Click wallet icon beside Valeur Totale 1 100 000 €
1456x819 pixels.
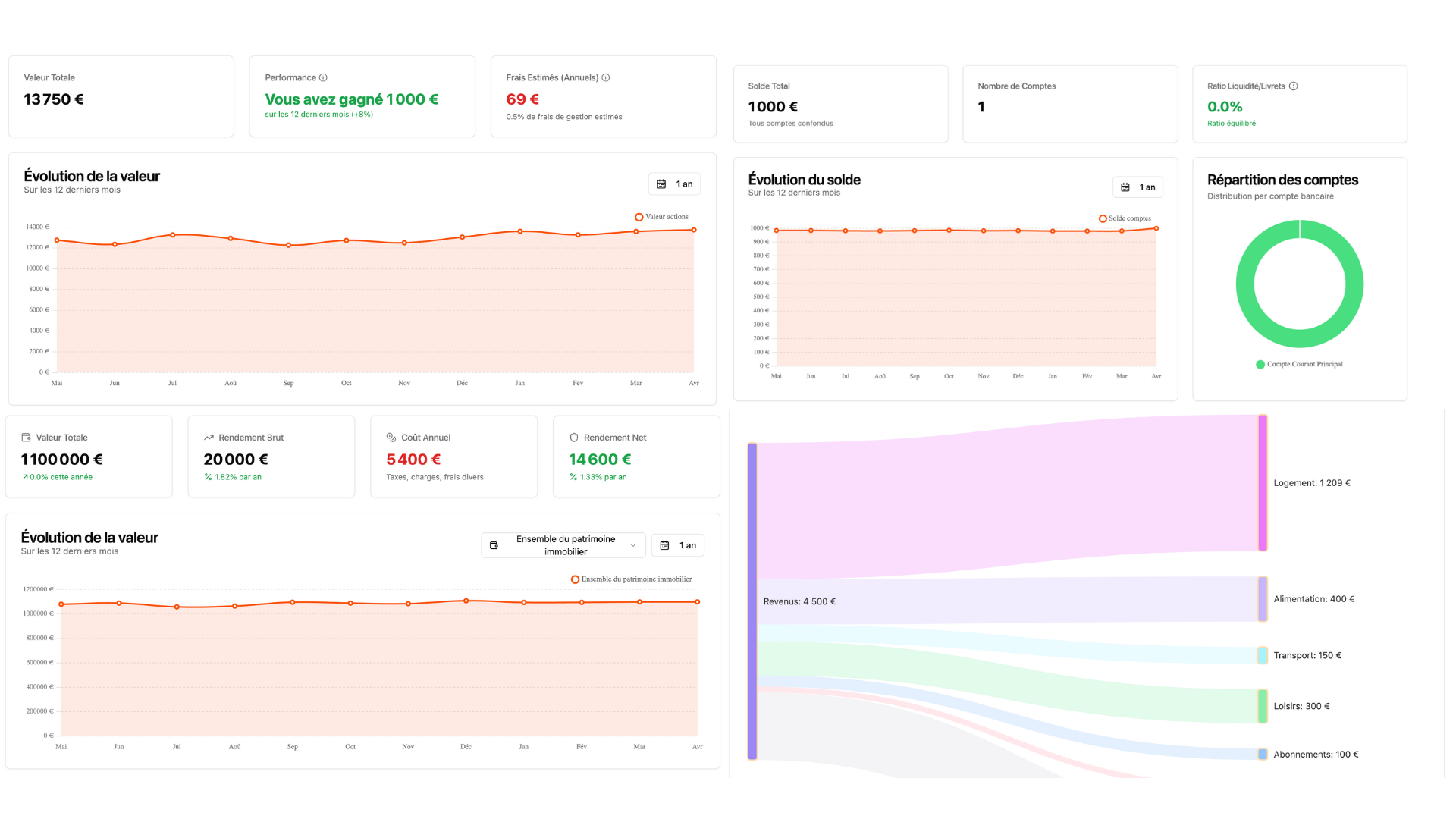click(27, 438)
